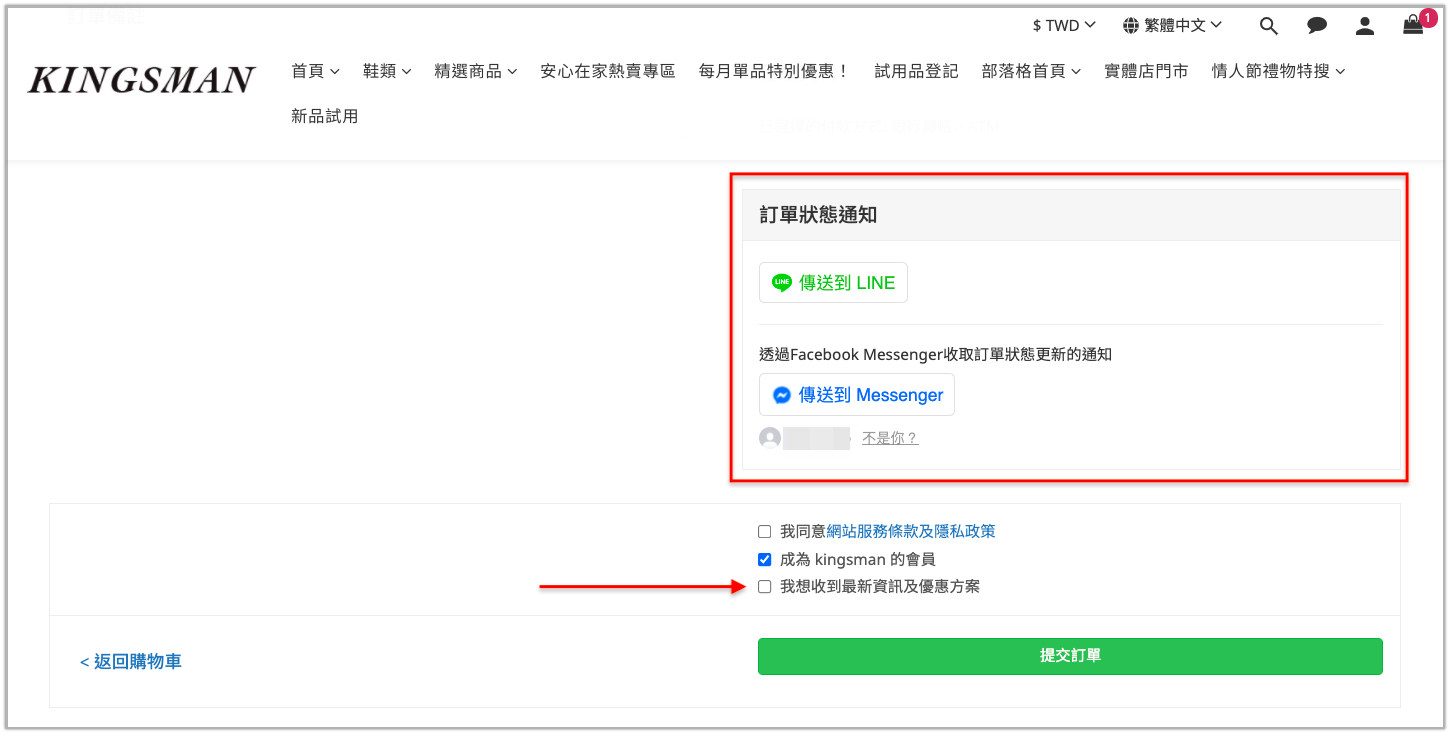Click the 傳送到 Messenger button
This screenshot has height=734, width=1450.
[857, 395]
